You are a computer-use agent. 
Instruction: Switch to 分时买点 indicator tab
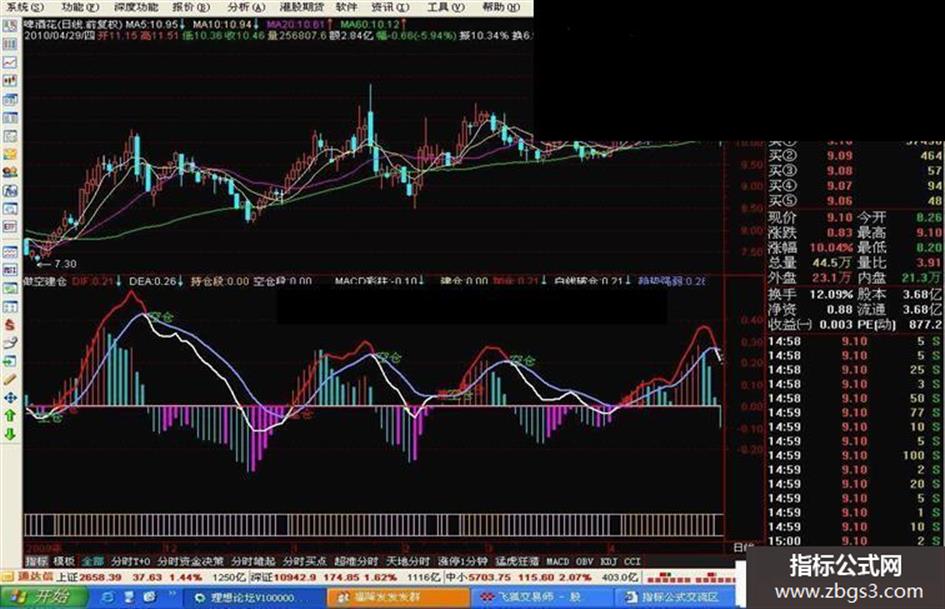[304, 561]
